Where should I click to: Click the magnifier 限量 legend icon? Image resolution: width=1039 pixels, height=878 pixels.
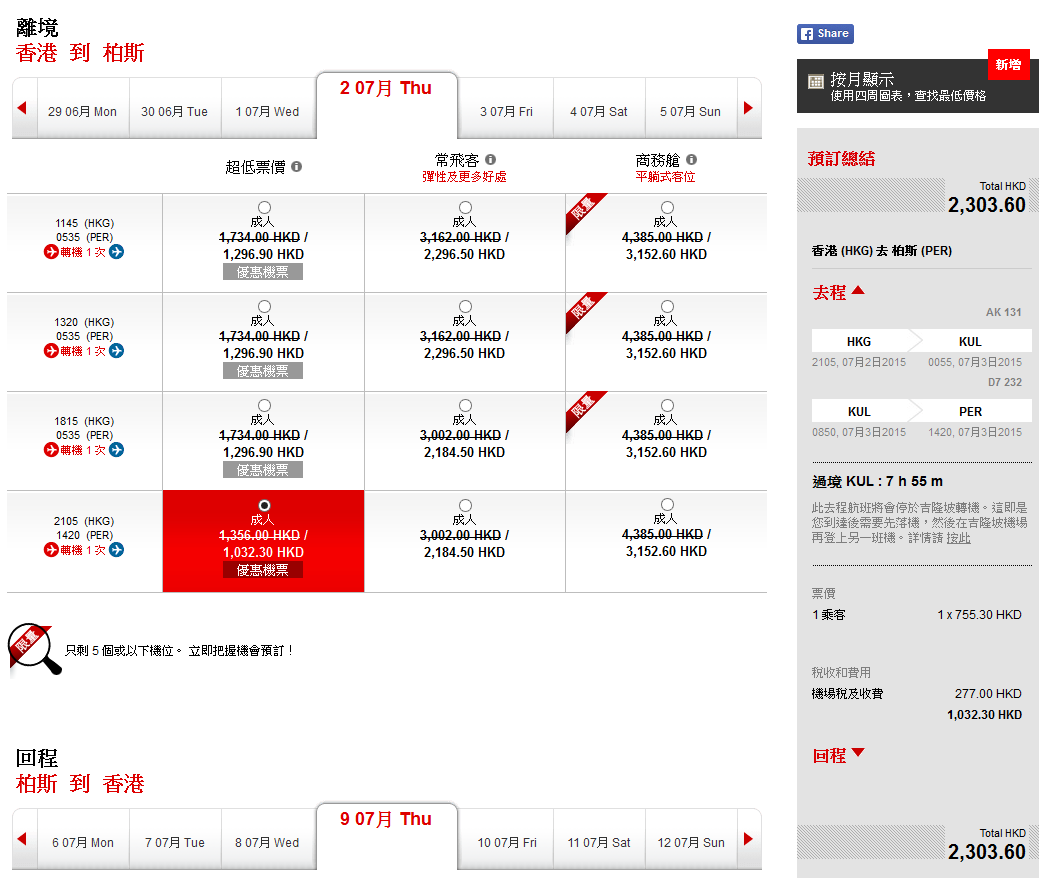click(x=33, y=650)
